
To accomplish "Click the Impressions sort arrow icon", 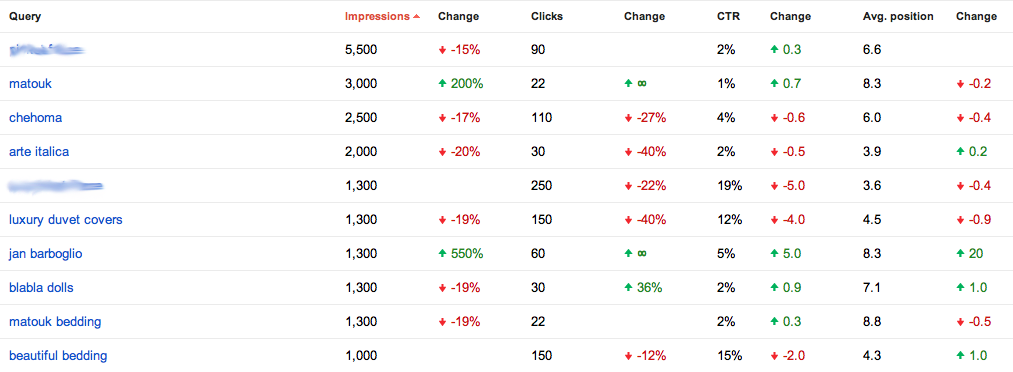I will (416, 17).
